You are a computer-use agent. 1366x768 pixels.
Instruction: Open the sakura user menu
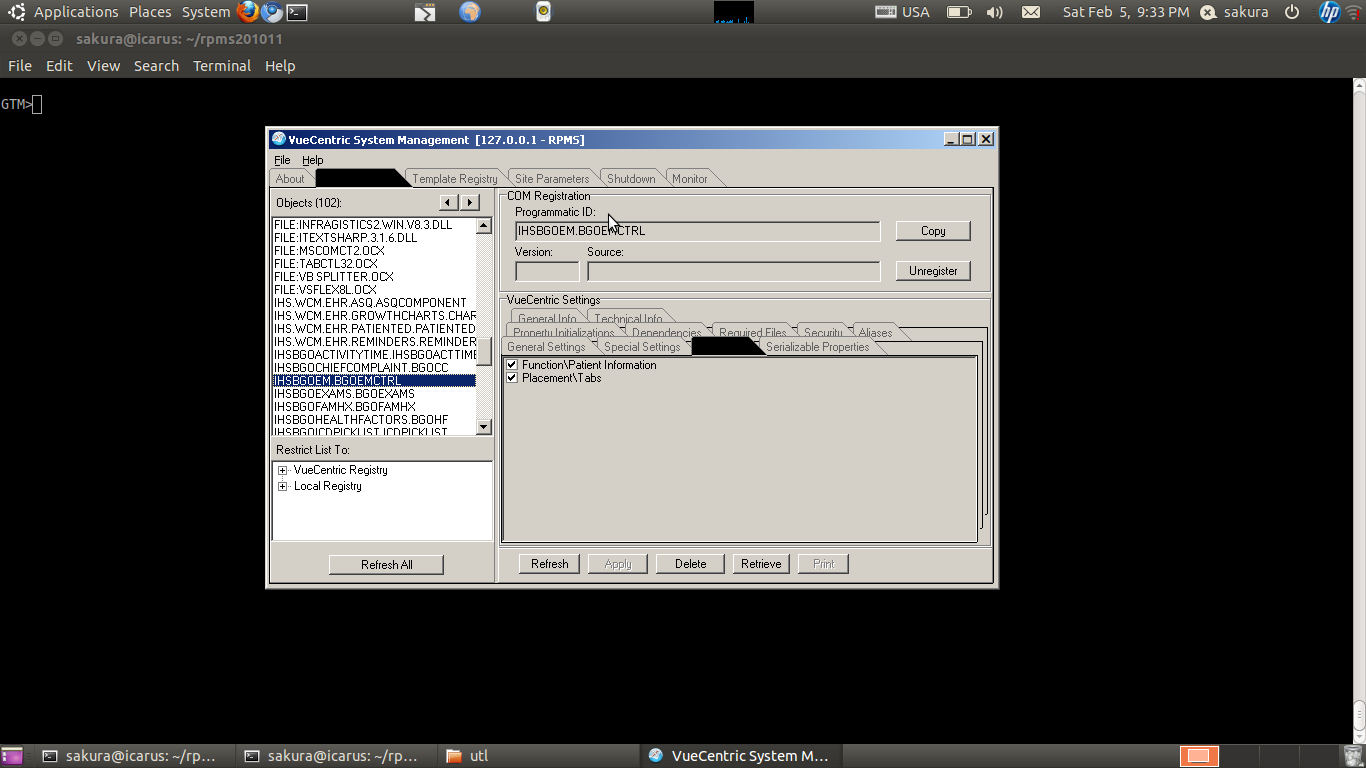1235,12
